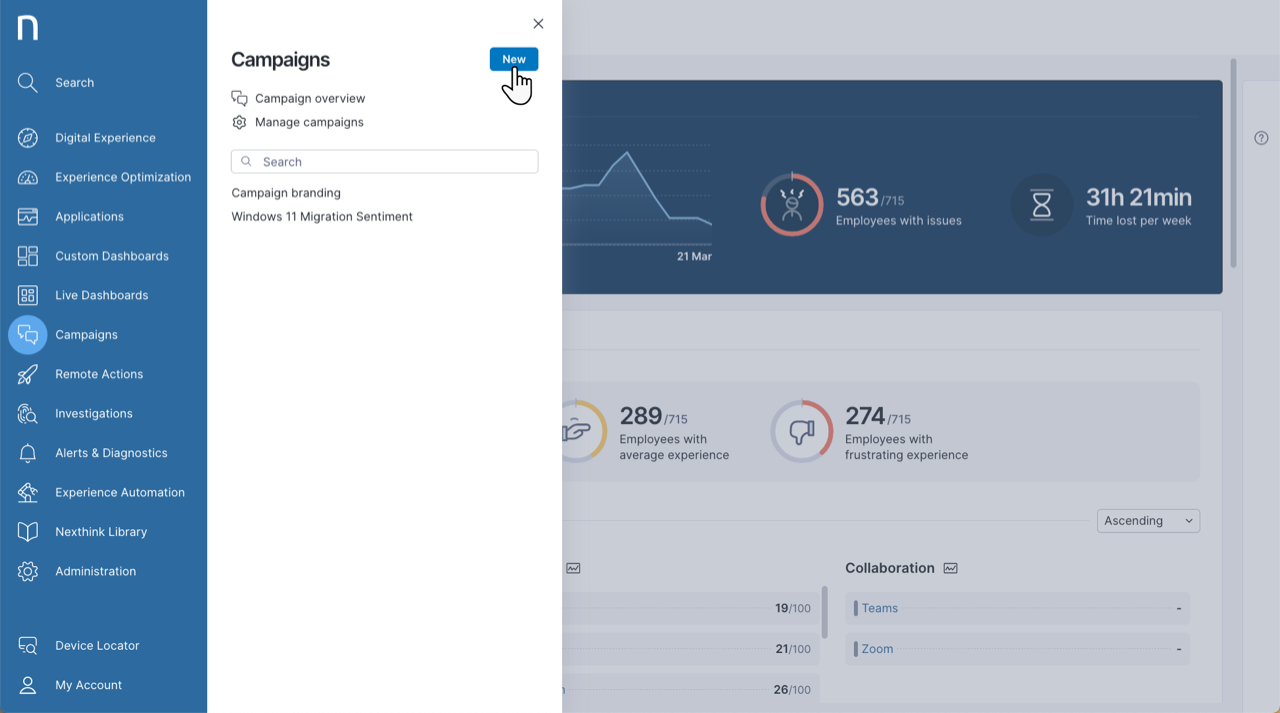The width and height of the screenshot is (1280, 713).
Task: Click the help question mark icon
Action: coord(1261,138)
